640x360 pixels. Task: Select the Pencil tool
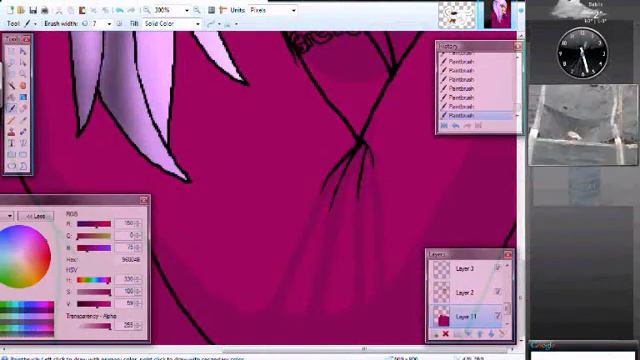(x=12, y=120)
